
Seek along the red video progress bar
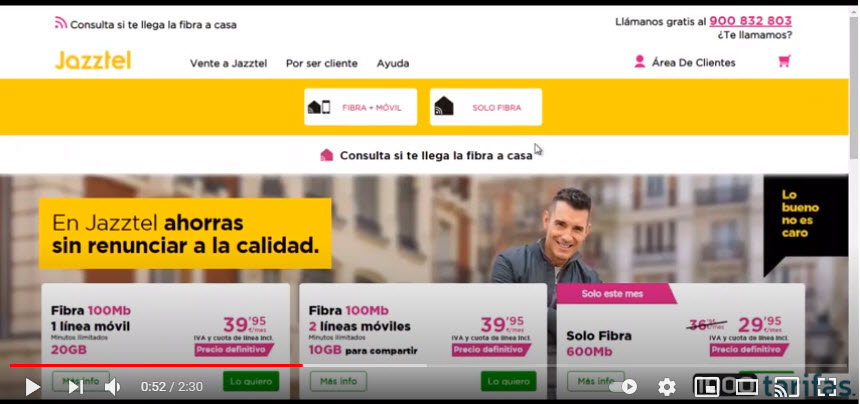[x=428, y=365]
